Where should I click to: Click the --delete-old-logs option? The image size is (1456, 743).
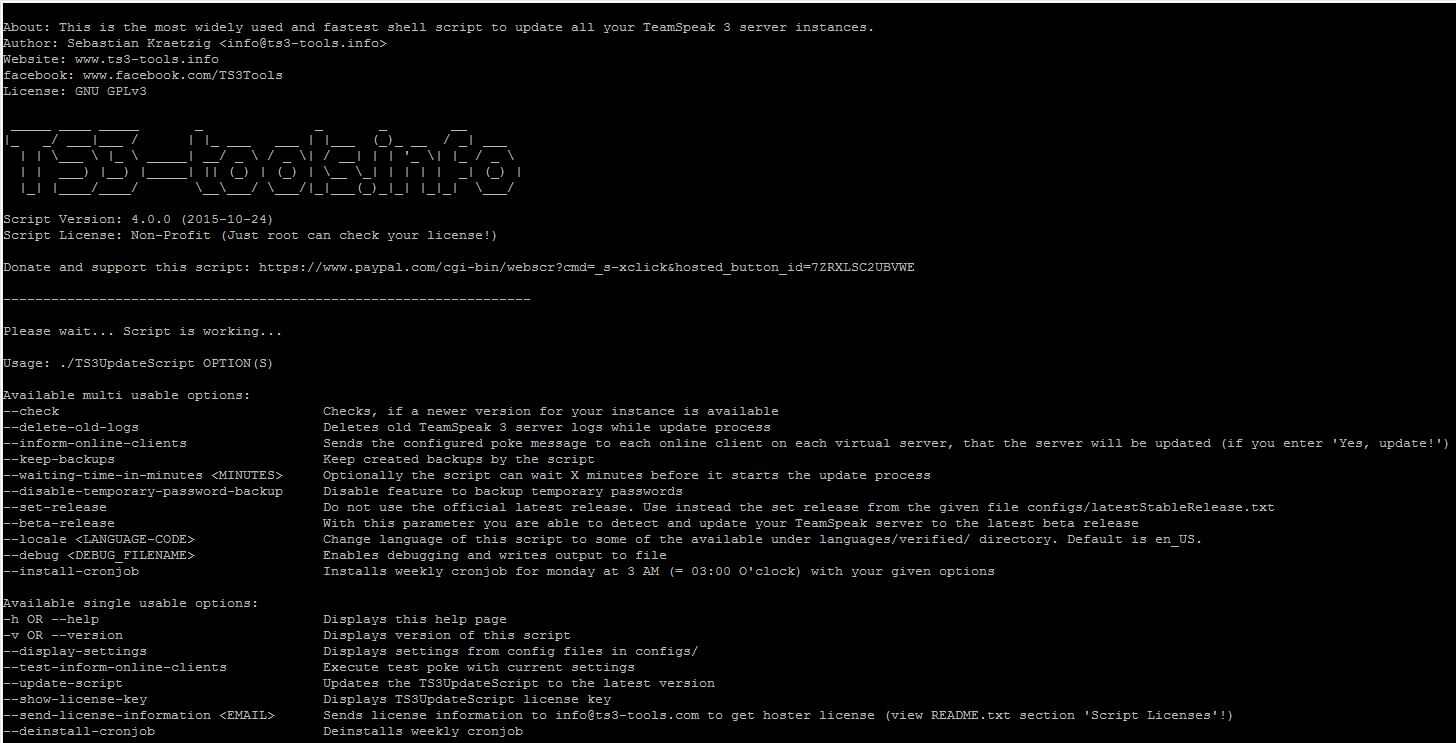71,428
